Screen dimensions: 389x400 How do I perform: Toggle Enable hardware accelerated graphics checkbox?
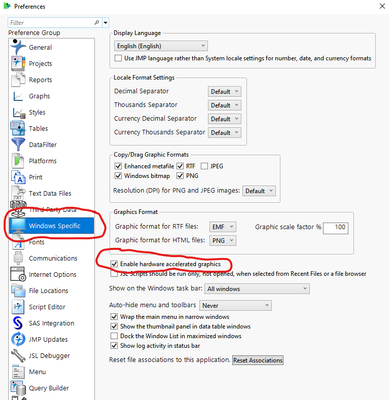point(114,264)
